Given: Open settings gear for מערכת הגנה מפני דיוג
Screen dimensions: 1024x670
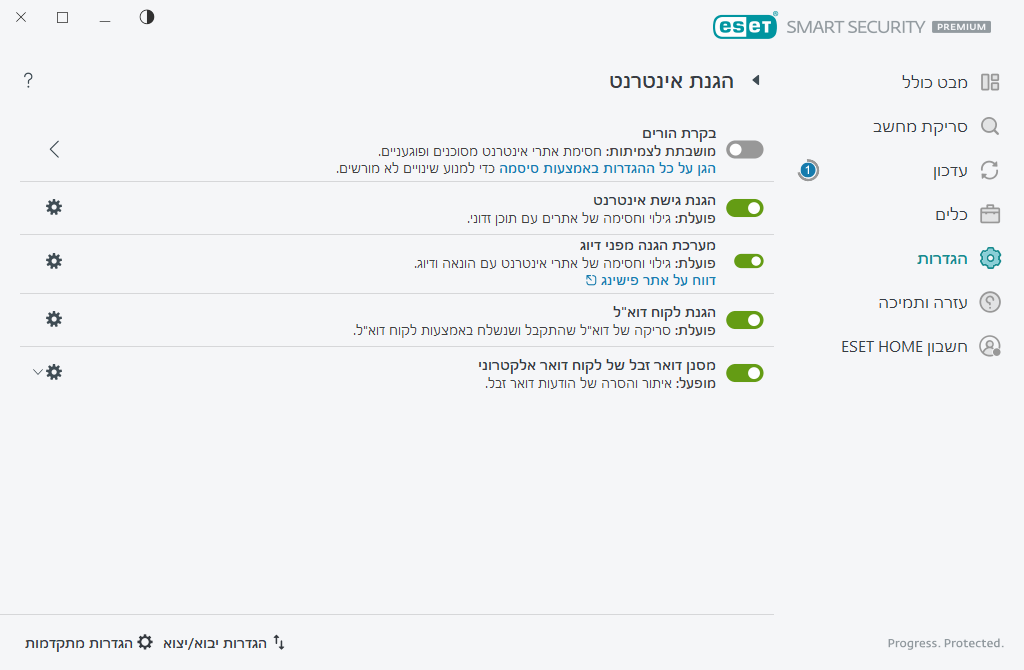Looking at the screenshot, I should 53,261.
